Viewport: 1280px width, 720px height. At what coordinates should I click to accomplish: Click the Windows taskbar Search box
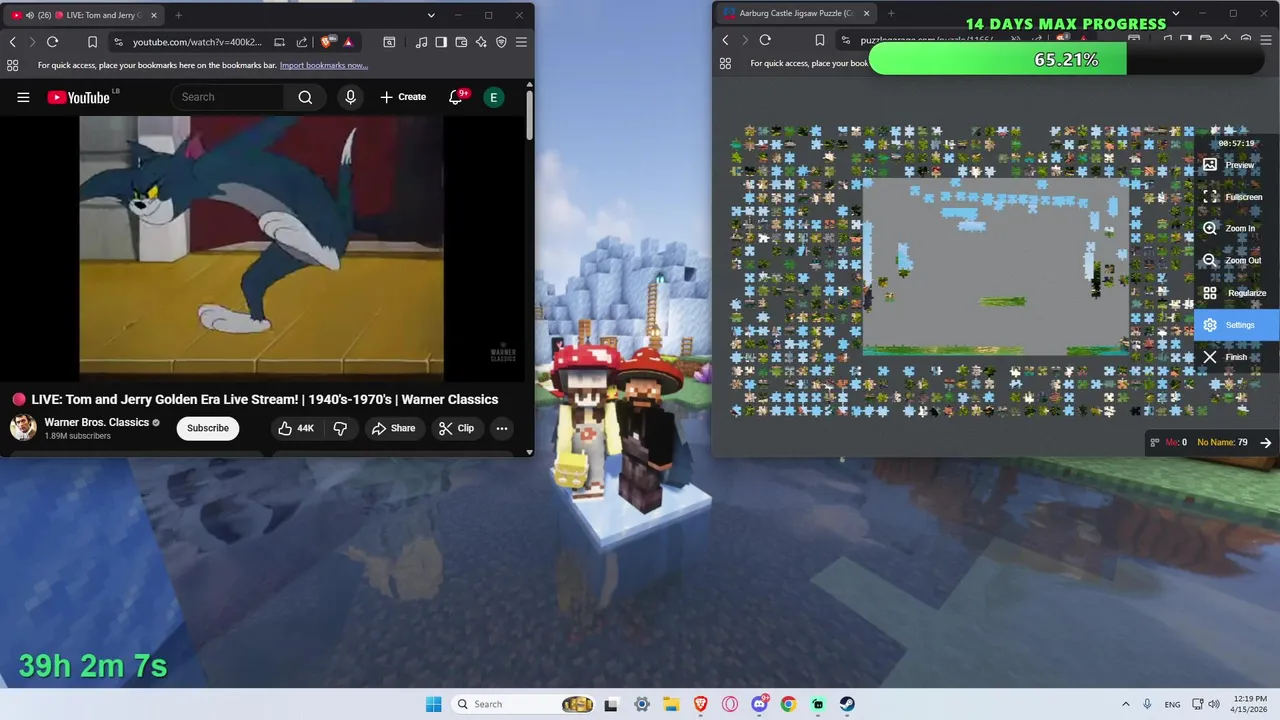coord(525,704)
